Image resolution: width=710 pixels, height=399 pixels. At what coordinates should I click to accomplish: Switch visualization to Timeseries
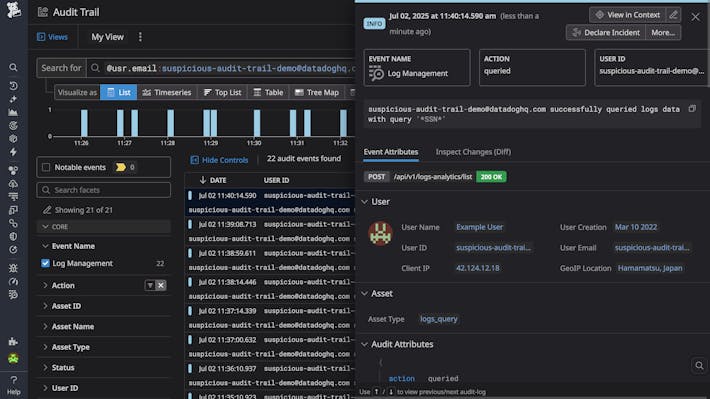[x=167, y=92]
